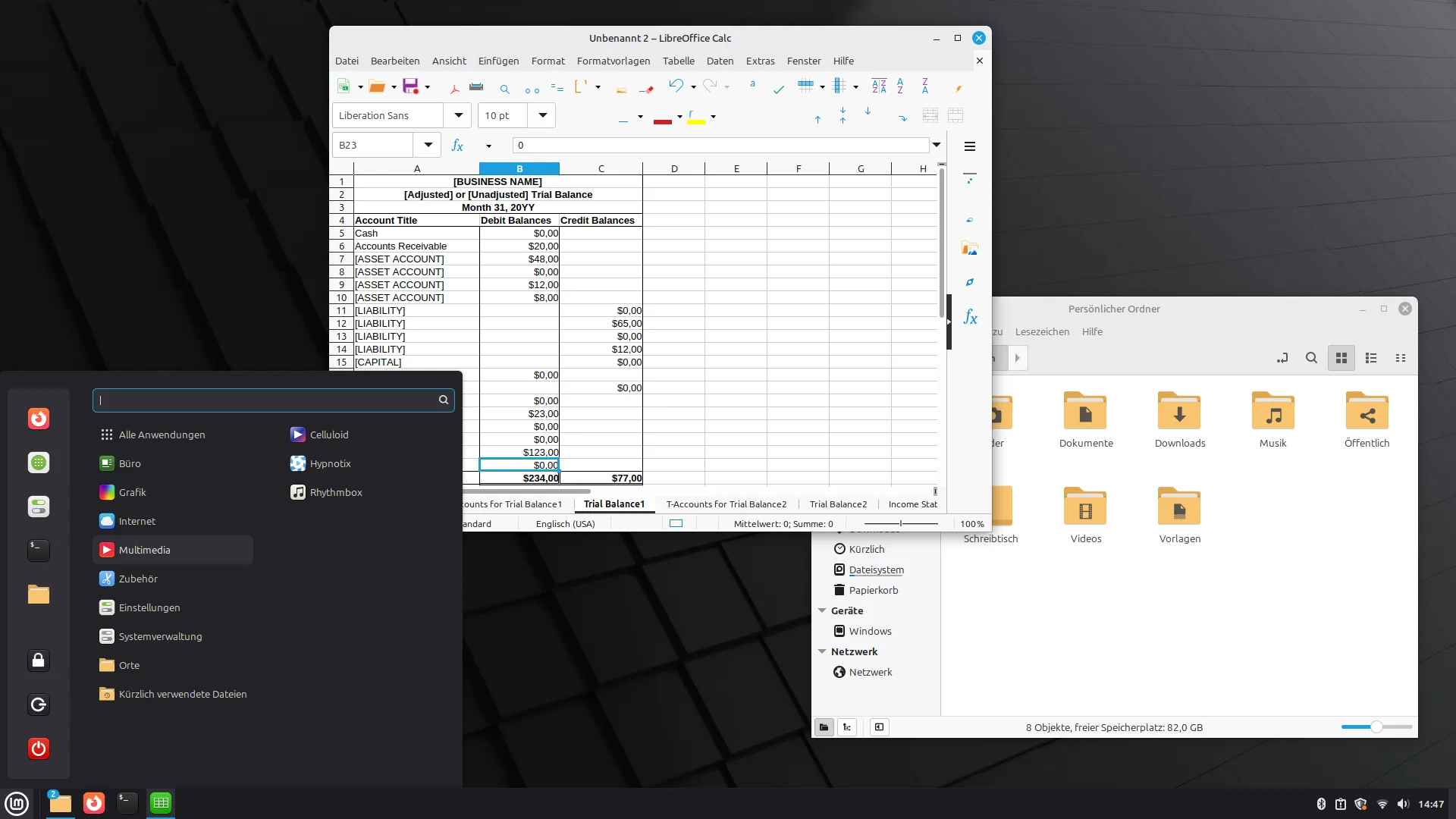Open the Function Wizard fx icon
The width and height of the screenshot is (1456, 819).
click(x=457, y=146)
